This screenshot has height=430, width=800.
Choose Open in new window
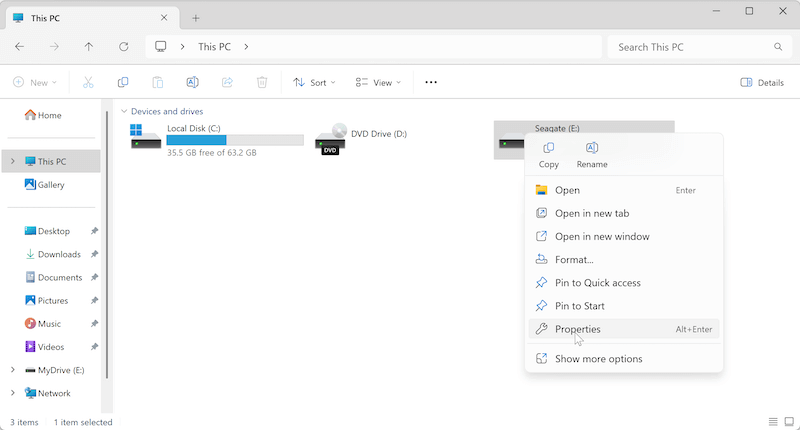[623, 237]
